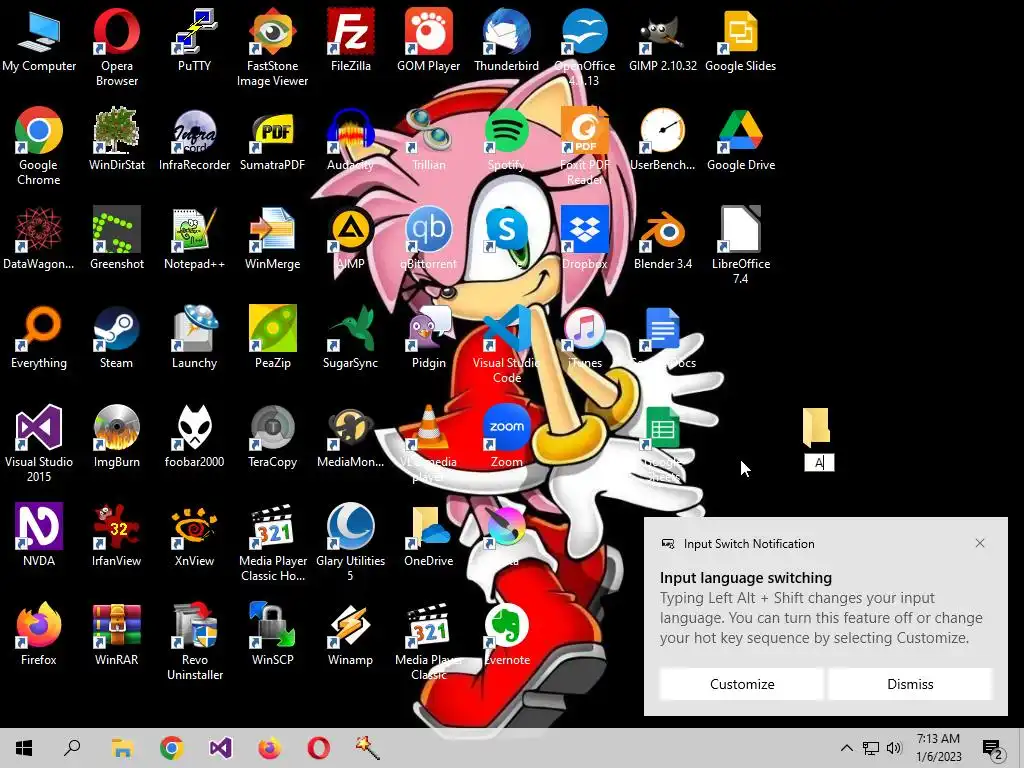Click the Visual Studio Code shortcut

(x=507, y=328)
